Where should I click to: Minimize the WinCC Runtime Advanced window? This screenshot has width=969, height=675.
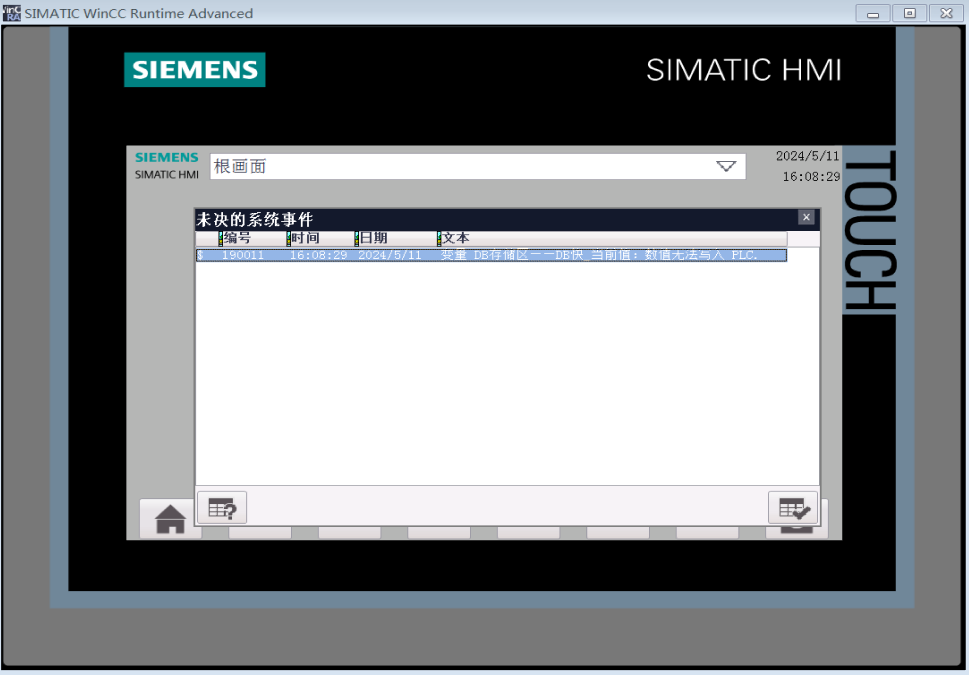873,13
